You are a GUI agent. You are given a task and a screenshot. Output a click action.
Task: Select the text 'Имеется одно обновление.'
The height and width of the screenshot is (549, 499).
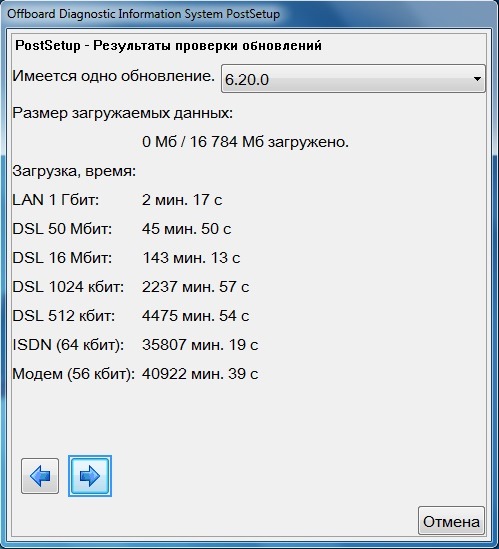click(x=113, y=76)
